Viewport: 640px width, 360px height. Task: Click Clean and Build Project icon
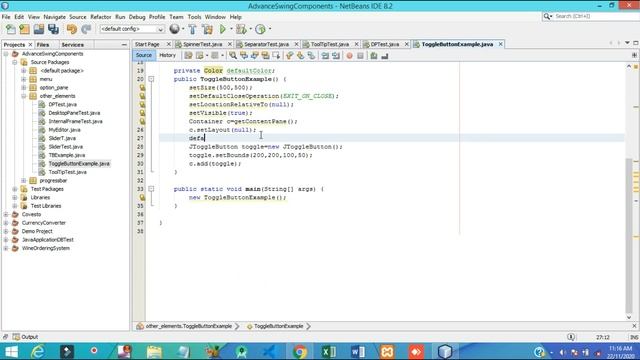[x=207, y=29]
